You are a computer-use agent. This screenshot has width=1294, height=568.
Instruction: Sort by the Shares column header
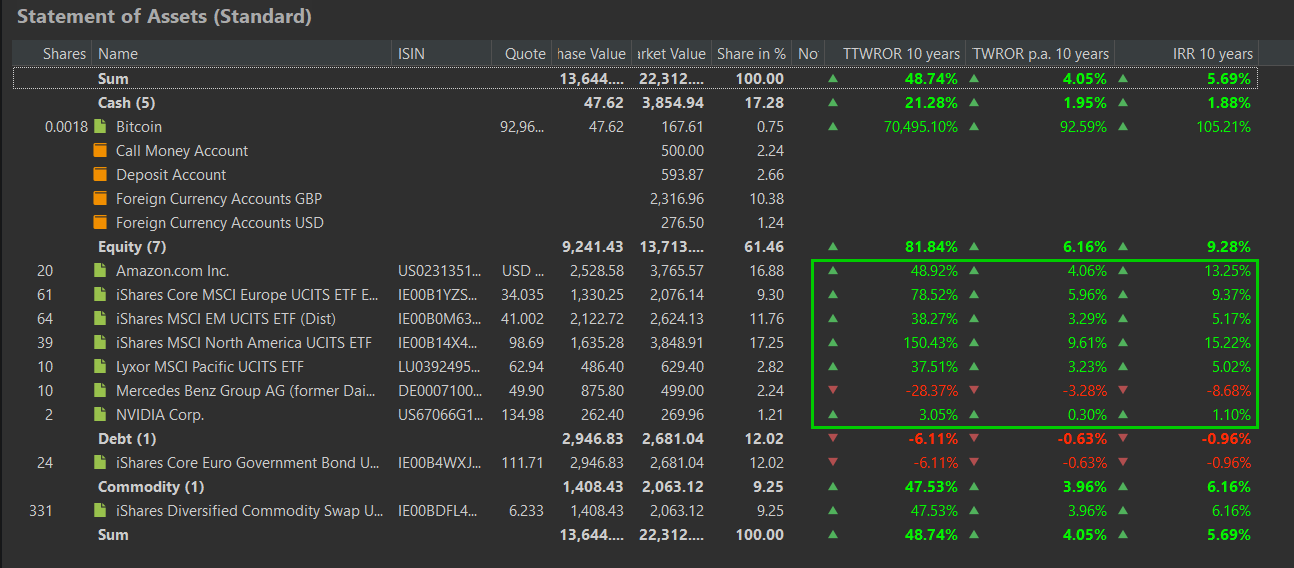(52, 54)
